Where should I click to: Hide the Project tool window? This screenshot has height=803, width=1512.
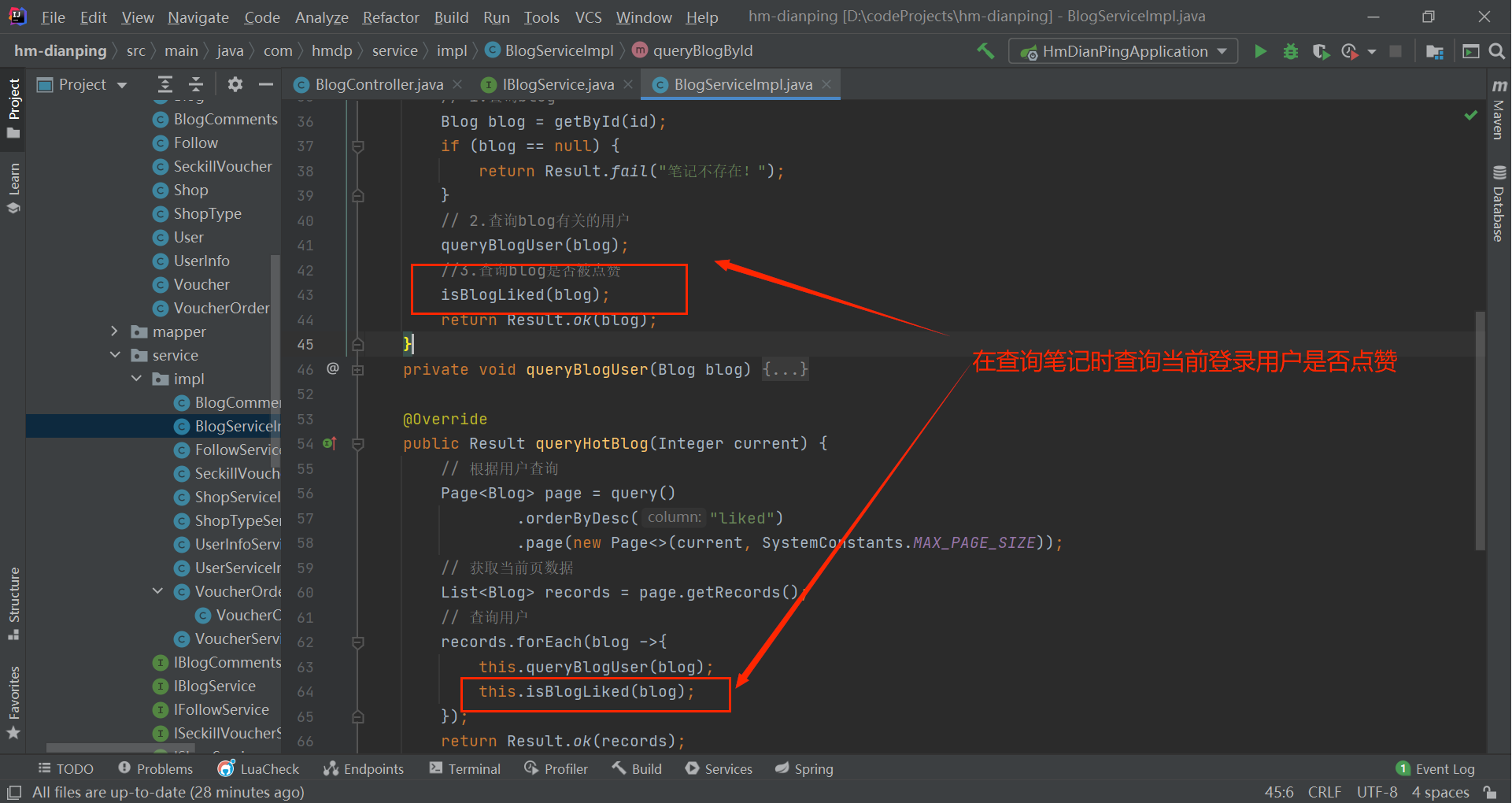tap(266, 84)
